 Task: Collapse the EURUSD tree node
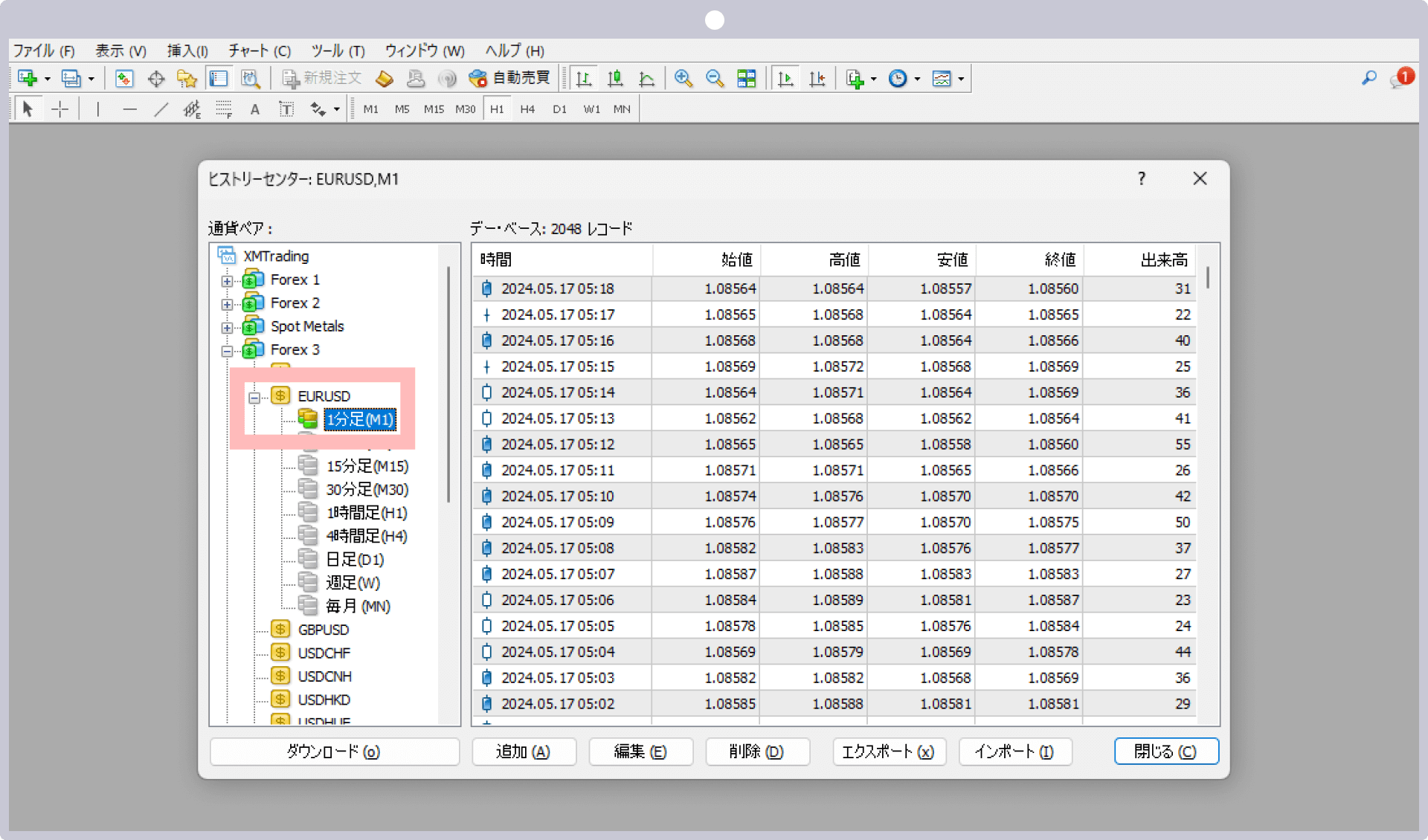point(254,397)
